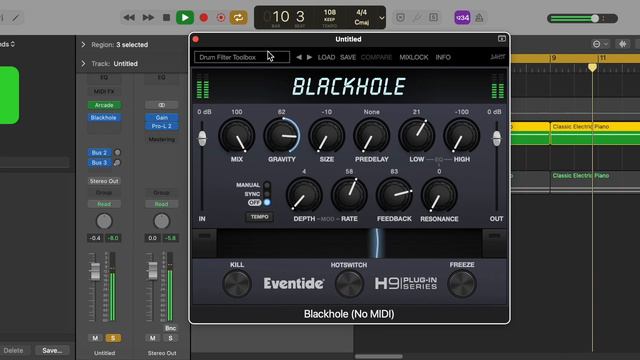This screenshot has height=360, width=640.
Task: Open the Read automation mode on Untitled channel
Action: pyautogui.click(x=104, y=204)
